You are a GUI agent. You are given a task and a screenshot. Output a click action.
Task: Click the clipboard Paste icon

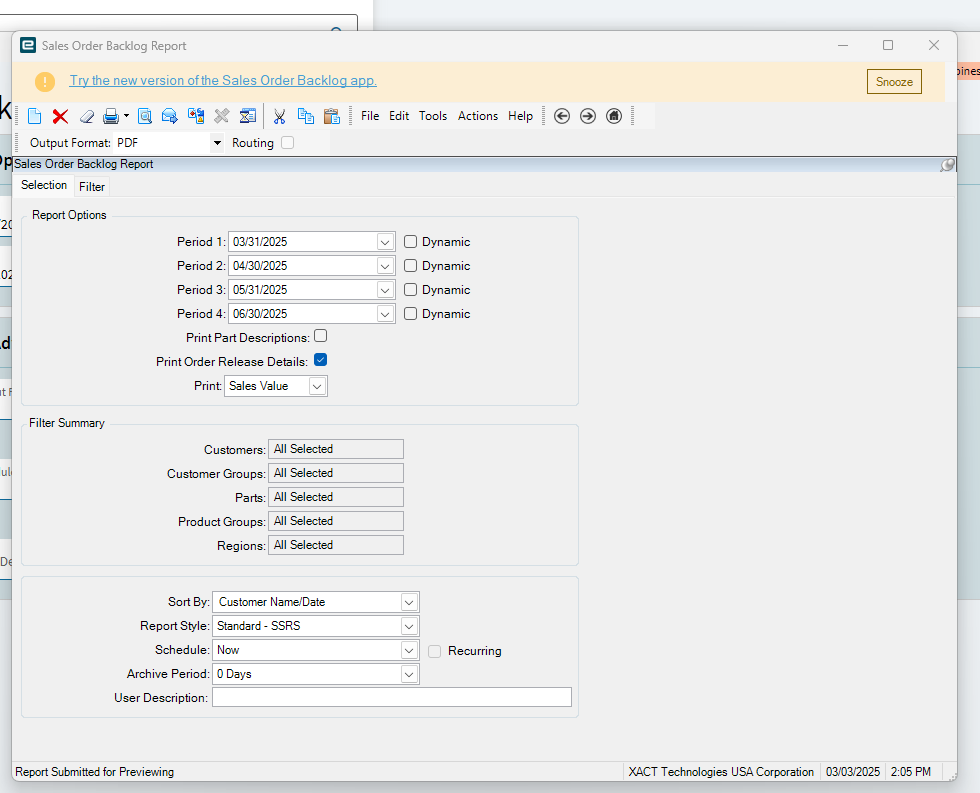(x=331, y=116)
